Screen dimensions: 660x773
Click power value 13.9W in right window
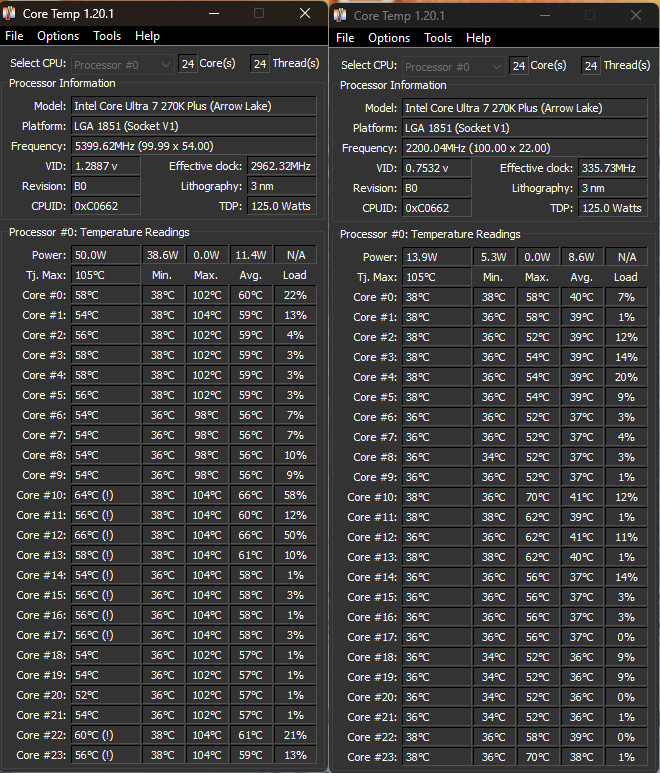(437, 257)
